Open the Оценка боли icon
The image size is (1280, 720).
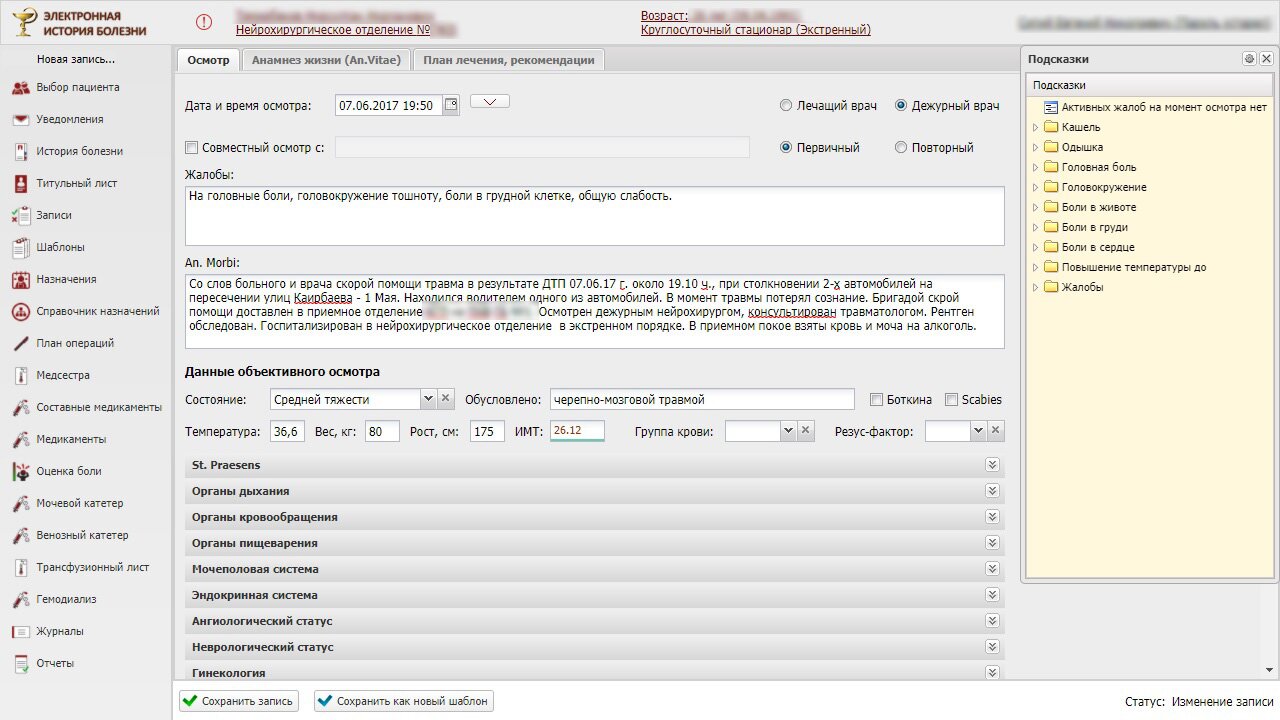click(20, 472)
